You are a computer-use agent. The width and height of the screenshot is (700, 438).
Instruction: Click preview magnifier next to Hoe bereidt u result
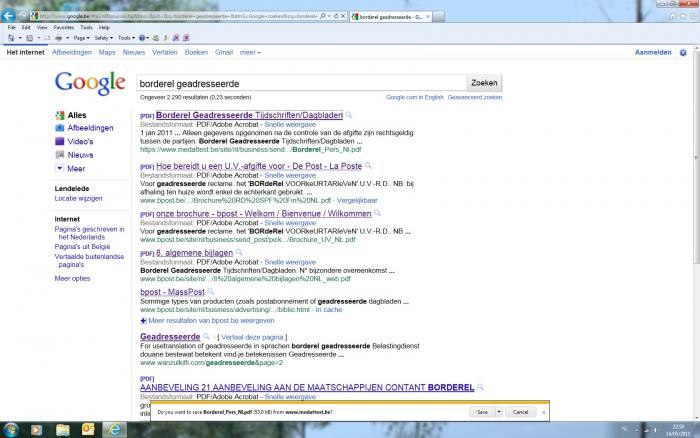coord(368,166)
